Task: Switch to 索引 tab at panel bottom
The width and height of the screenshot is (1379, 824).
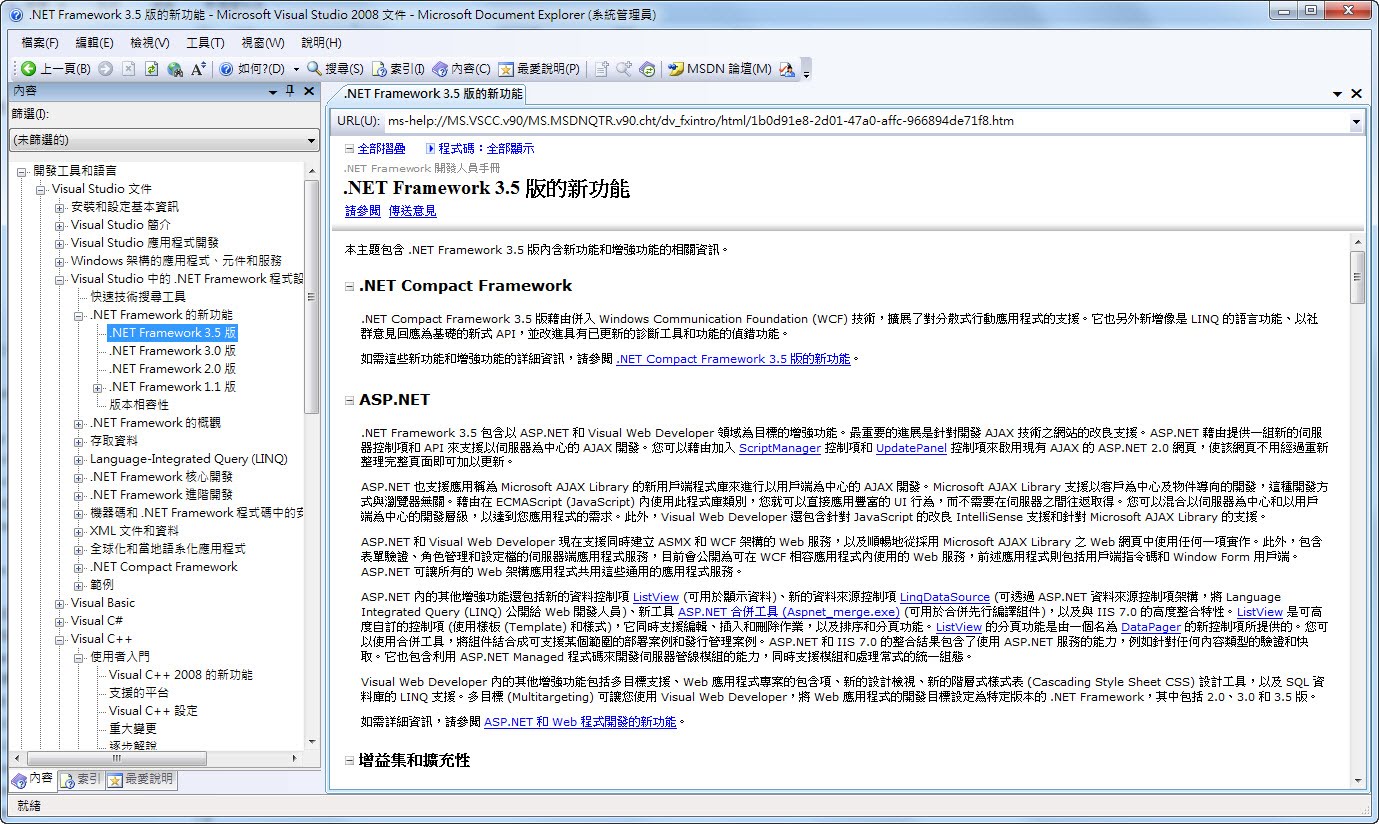Action: [x=80, y=780]
